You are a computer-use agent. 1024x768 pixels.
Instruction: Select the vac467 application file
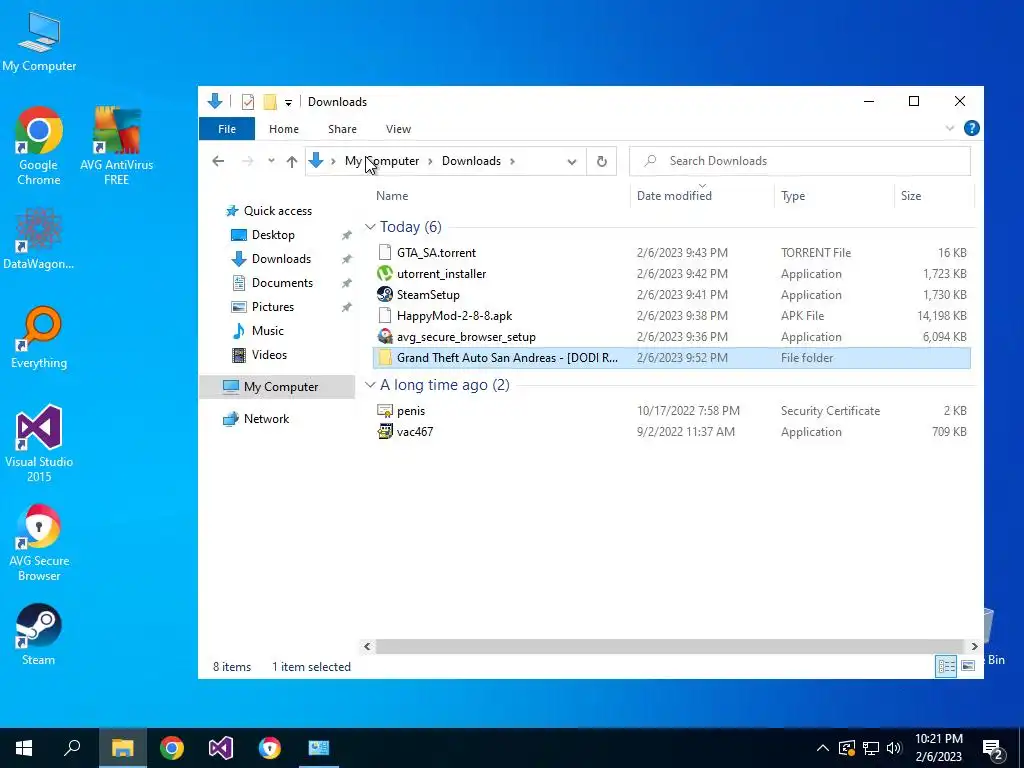tap(671, 432)
